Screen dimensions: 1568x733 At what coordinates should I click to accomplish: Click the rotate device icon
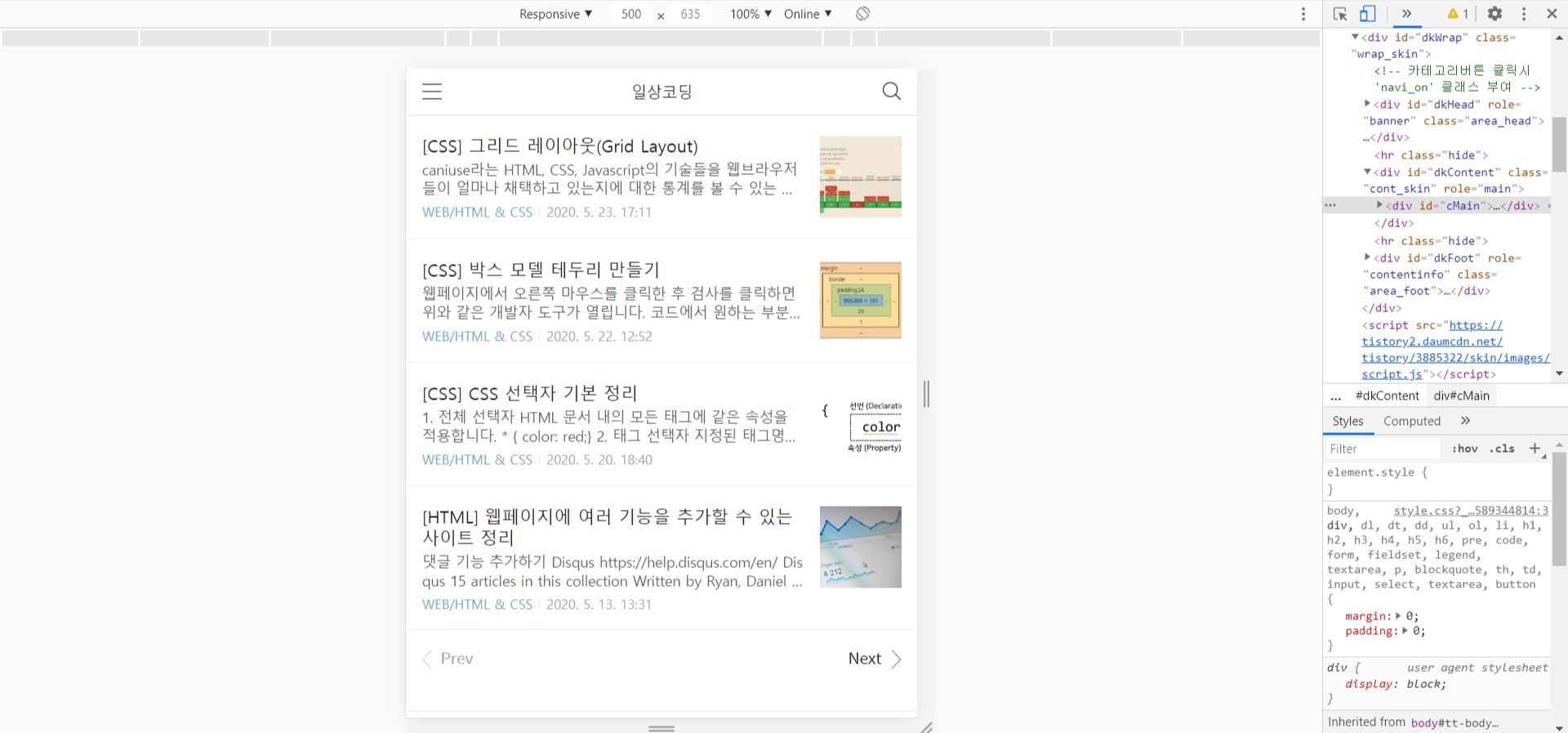863,14
